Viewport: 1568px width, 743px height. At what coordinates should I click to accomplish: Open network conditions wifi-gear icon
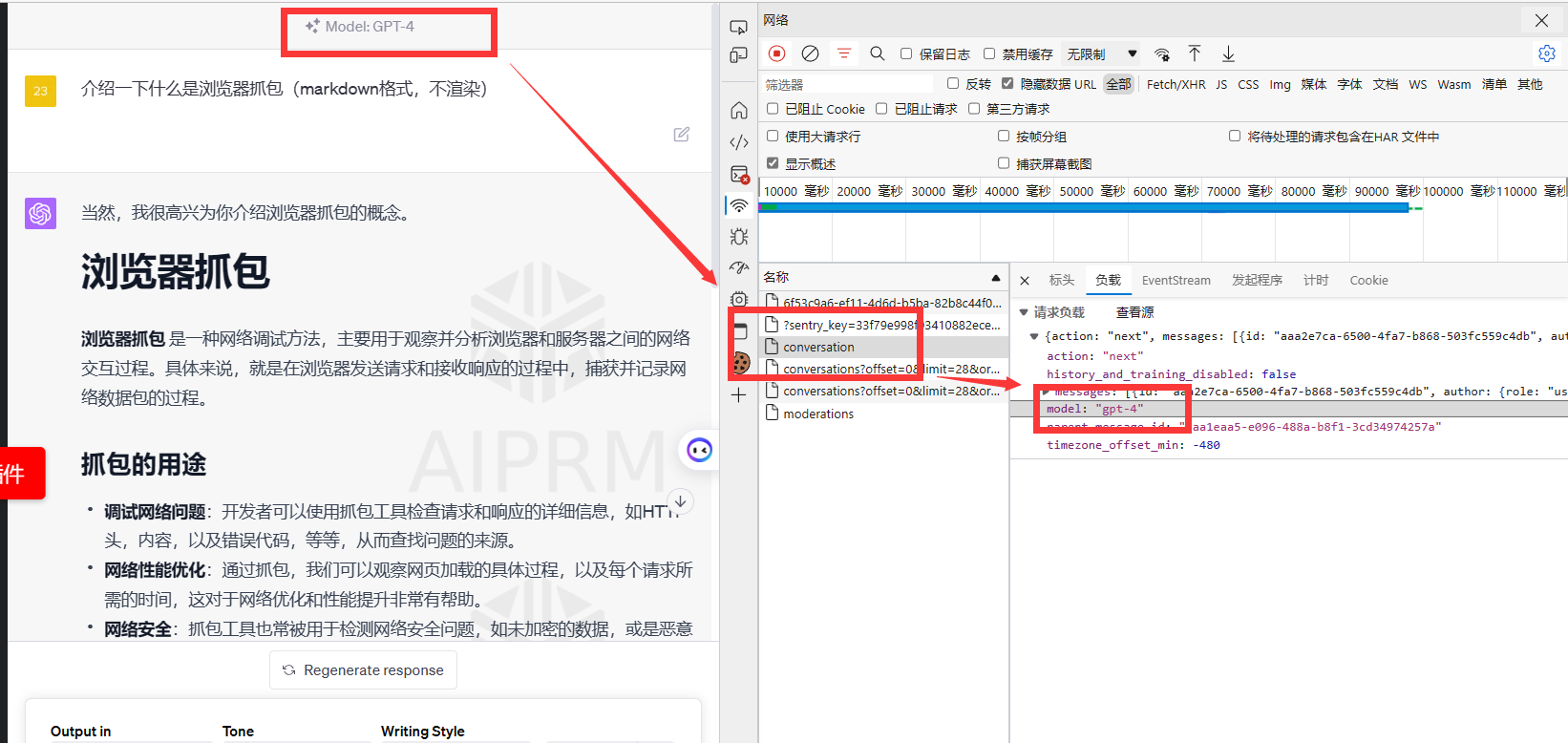tap(1162, 54)
